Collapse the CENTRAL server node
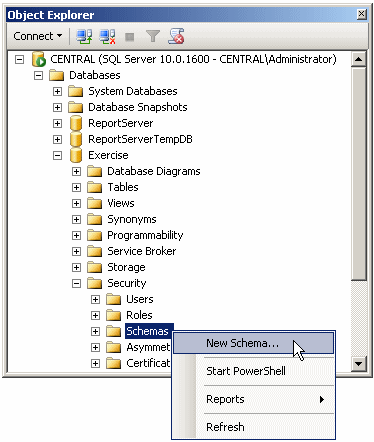The width and height of the screenshot is (374, 442). (20, 60)
